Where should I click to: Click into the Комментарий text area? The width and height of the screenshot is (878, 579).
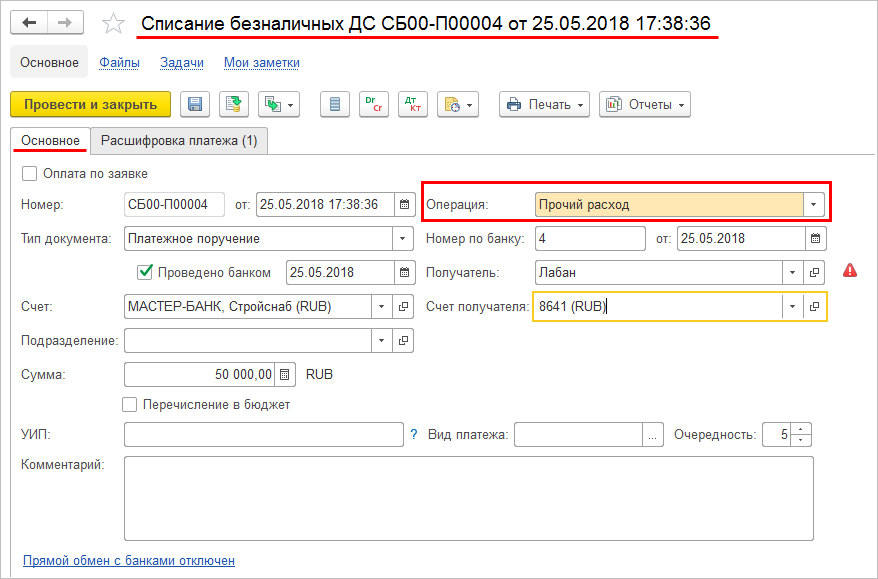(469, 498)
